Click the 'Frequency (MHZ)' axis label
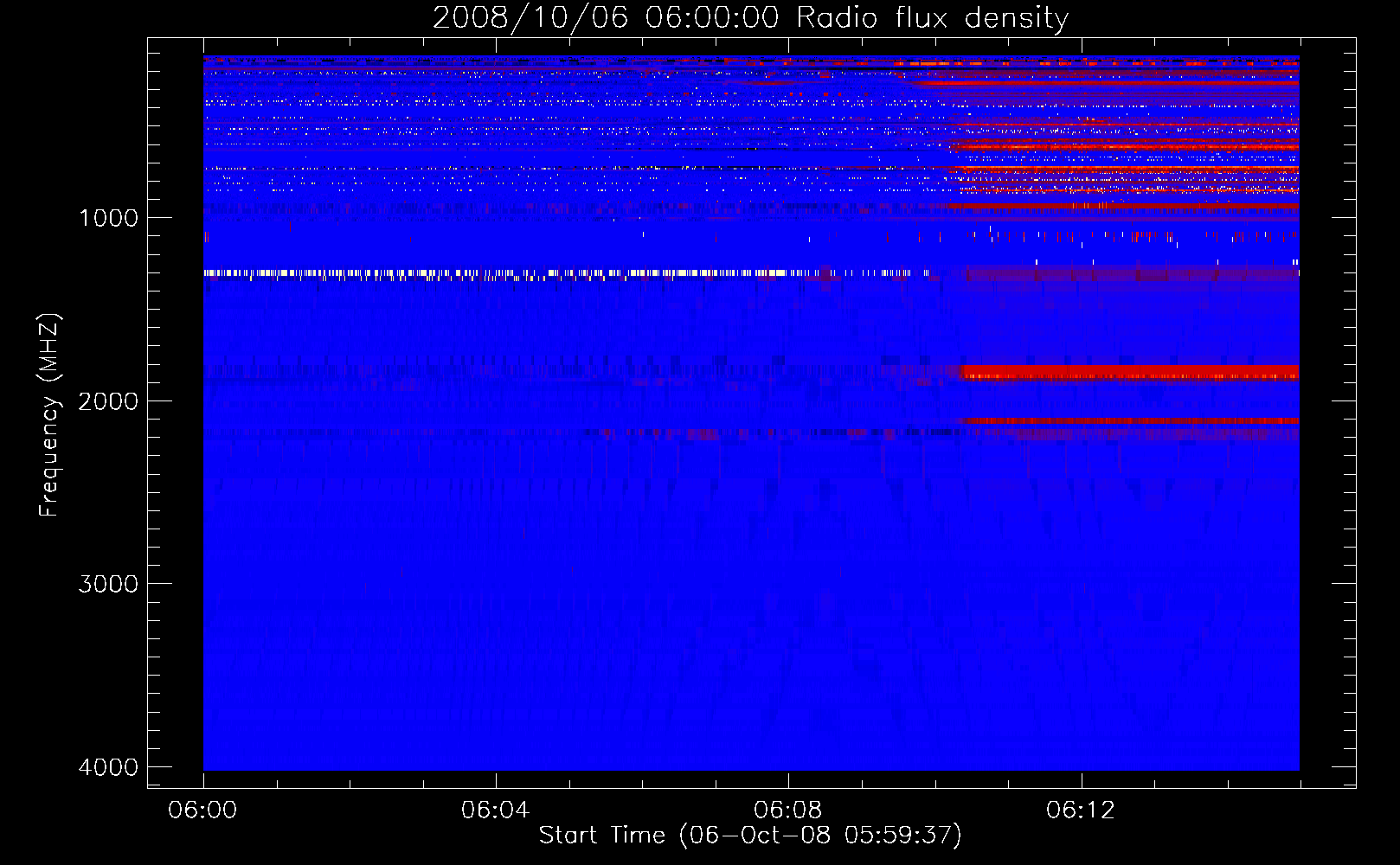This screenshot has height=865, width=1400. click(50, 415)
